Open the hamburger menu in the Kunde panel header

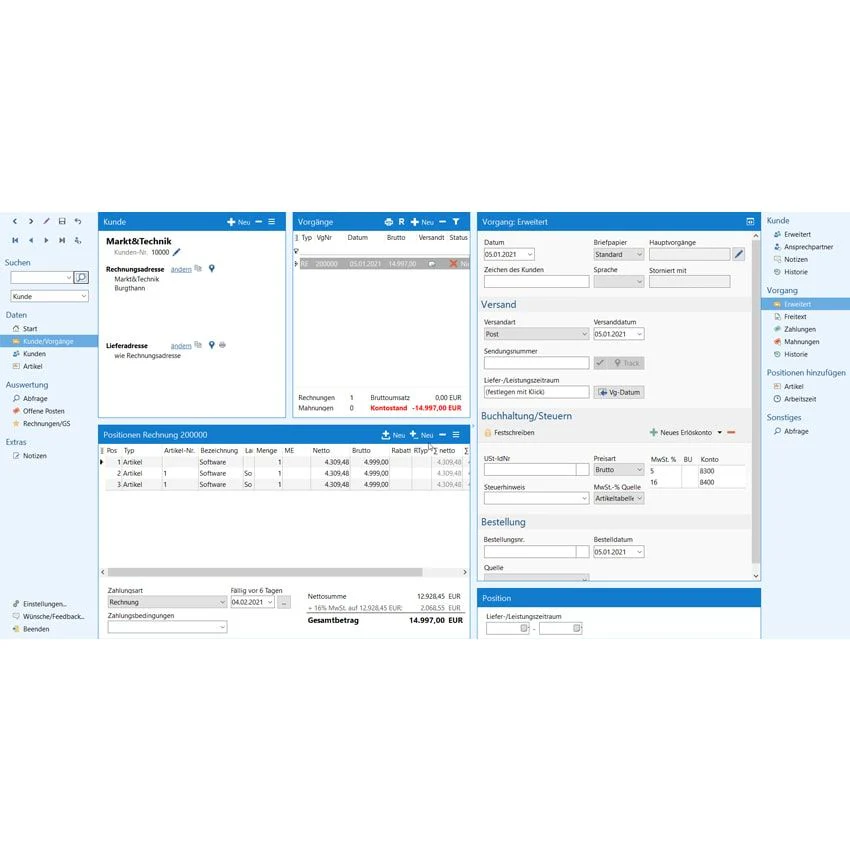pos(272,222)
